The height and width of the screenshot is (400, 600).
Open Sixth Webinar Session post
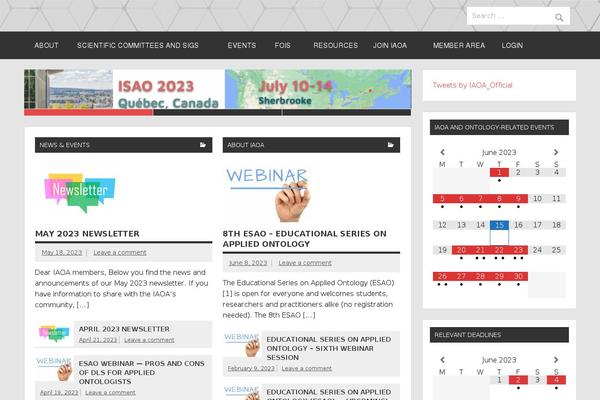coord(329,348)
